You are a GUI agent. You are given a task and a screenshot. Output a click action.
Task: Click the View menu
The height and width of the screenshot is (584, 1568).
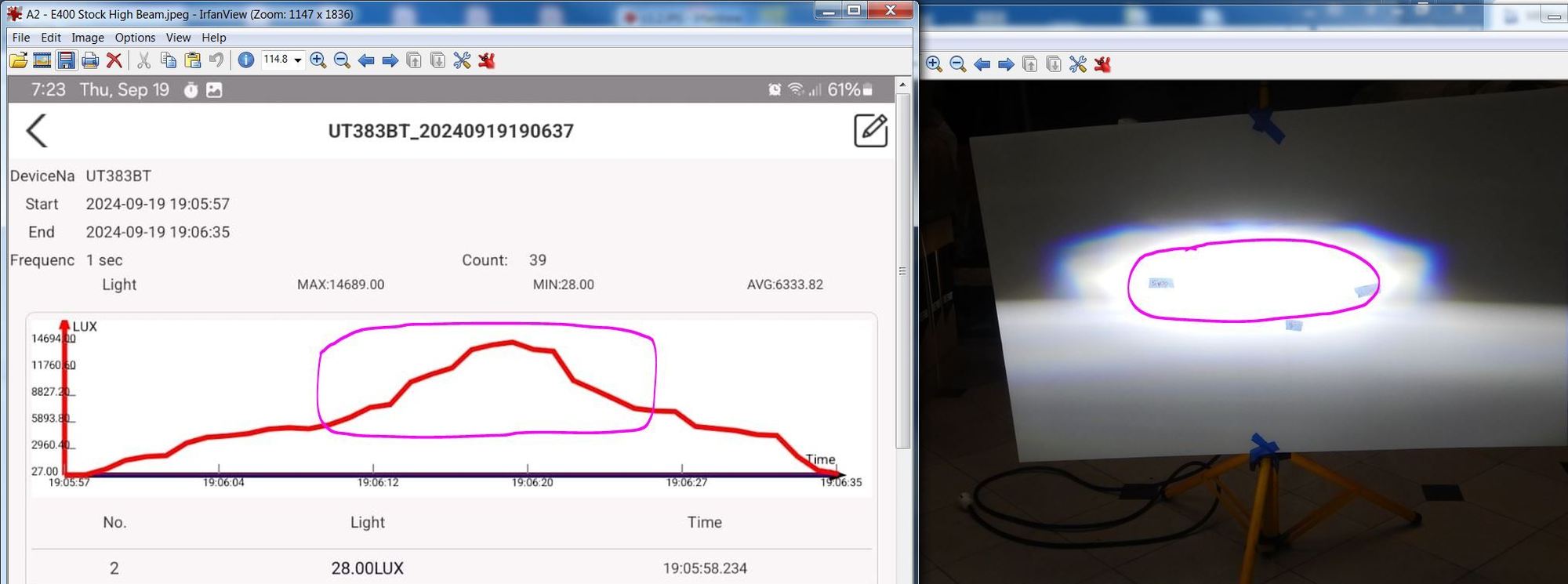178,38
